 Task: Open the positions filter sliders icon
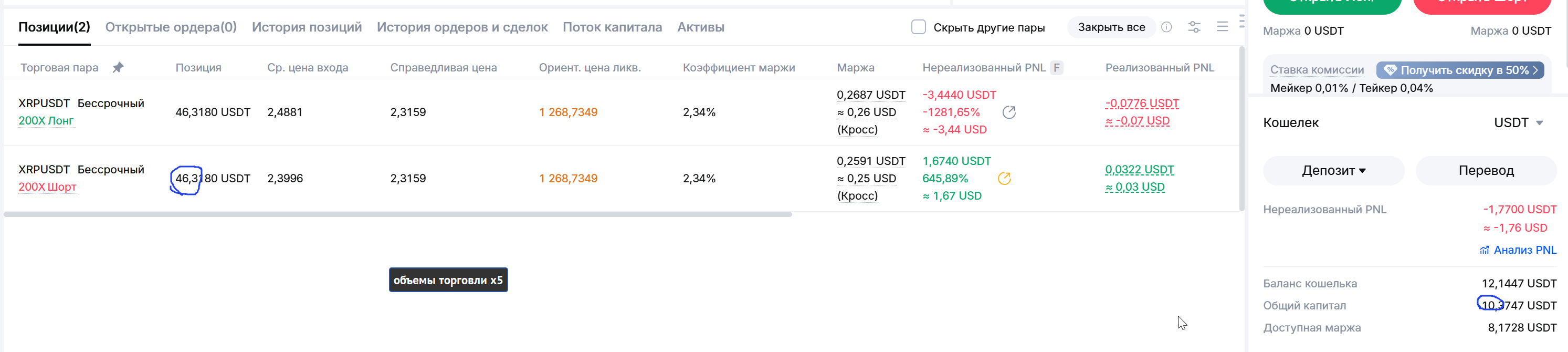tap(1194, 27)
